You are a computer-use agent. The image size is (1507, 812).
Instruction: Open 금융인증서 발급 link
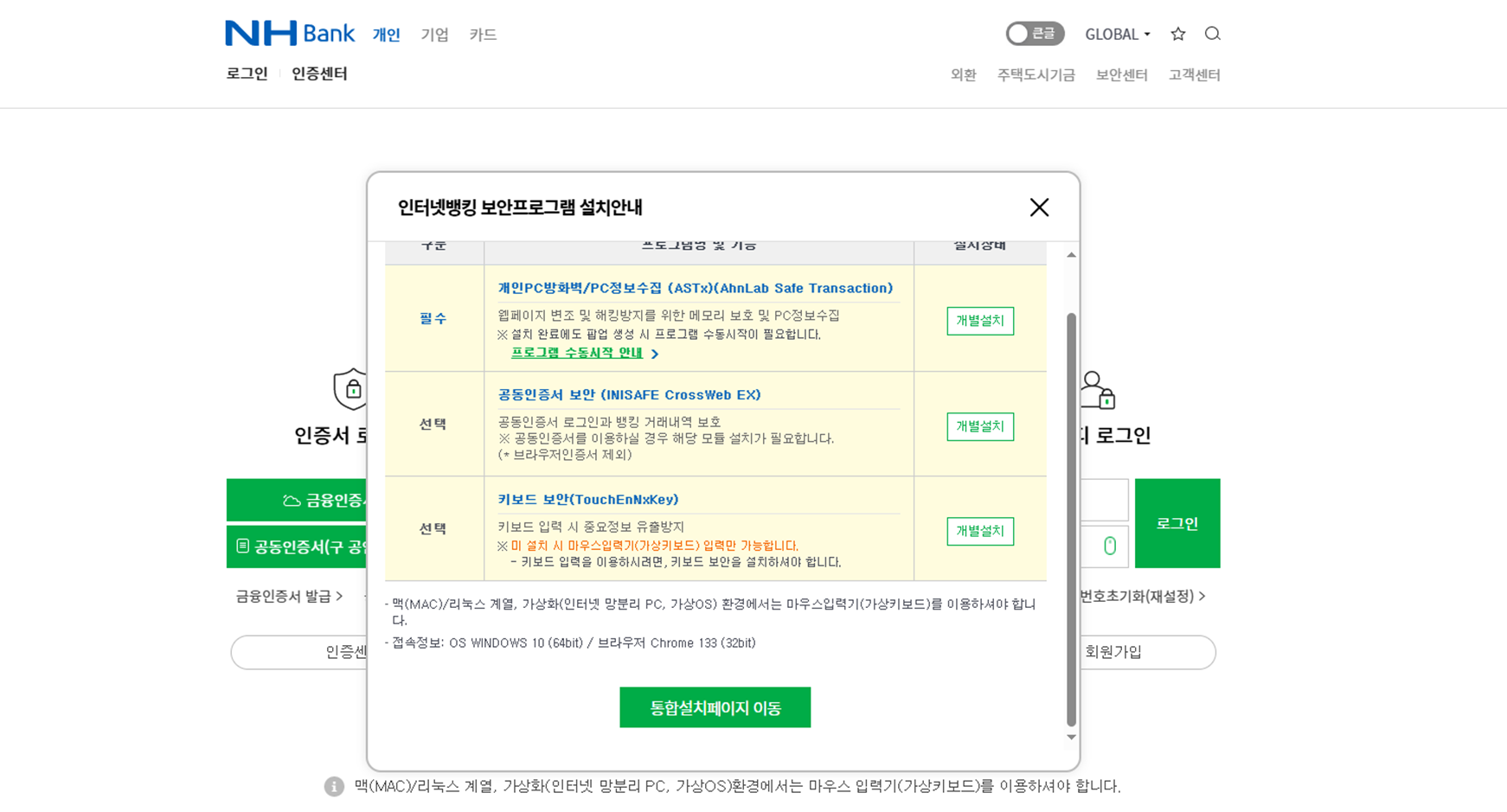tap(289, 597)
